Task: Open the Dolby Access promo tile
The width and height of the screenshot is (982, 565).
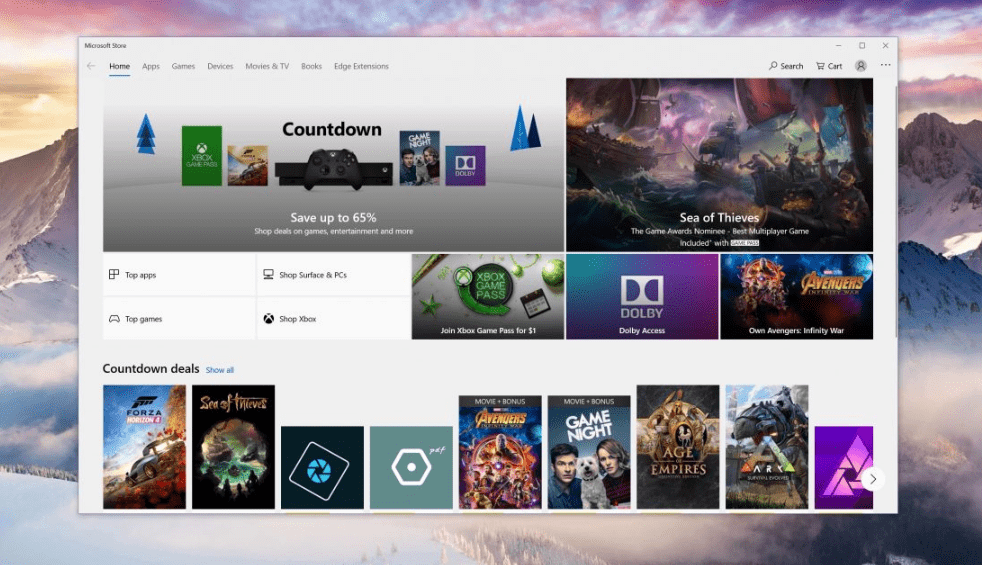Action: click(x=642, y=297)
